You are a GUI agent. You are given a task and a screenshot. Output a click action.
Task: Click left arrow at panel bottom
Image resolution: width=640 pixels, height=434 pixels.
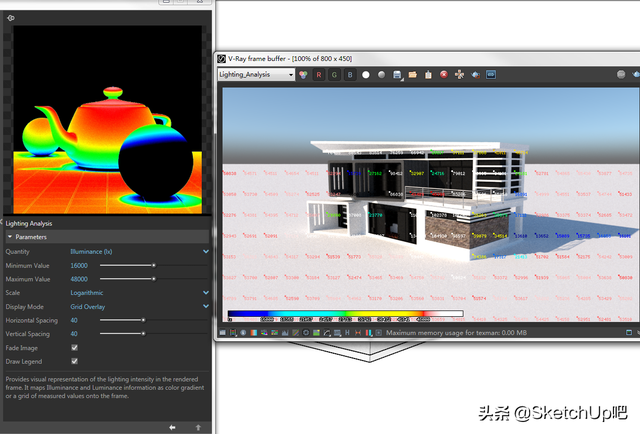click(x=172, y=427)
